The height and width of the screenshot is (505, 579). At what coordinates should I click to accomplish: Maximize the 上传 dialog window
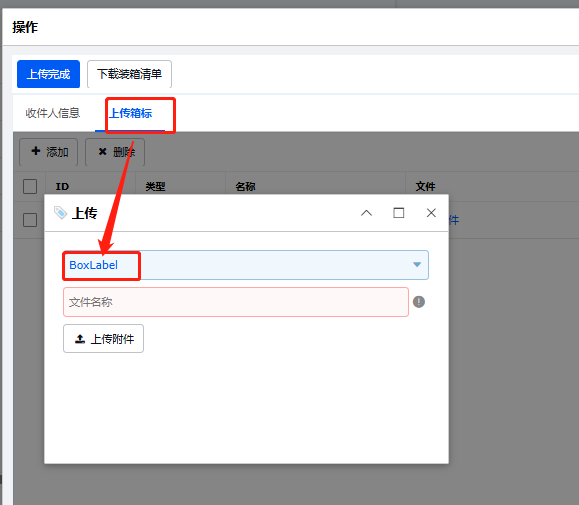coord(398,213)
